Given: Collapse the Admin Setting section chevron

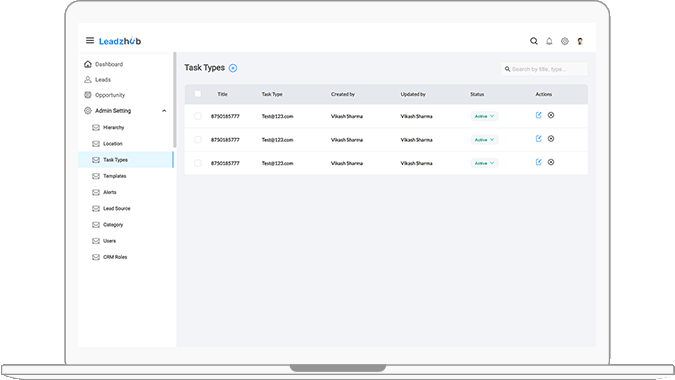Looking at the screenshot, I should pyautogui.click(x=164, y=111).
